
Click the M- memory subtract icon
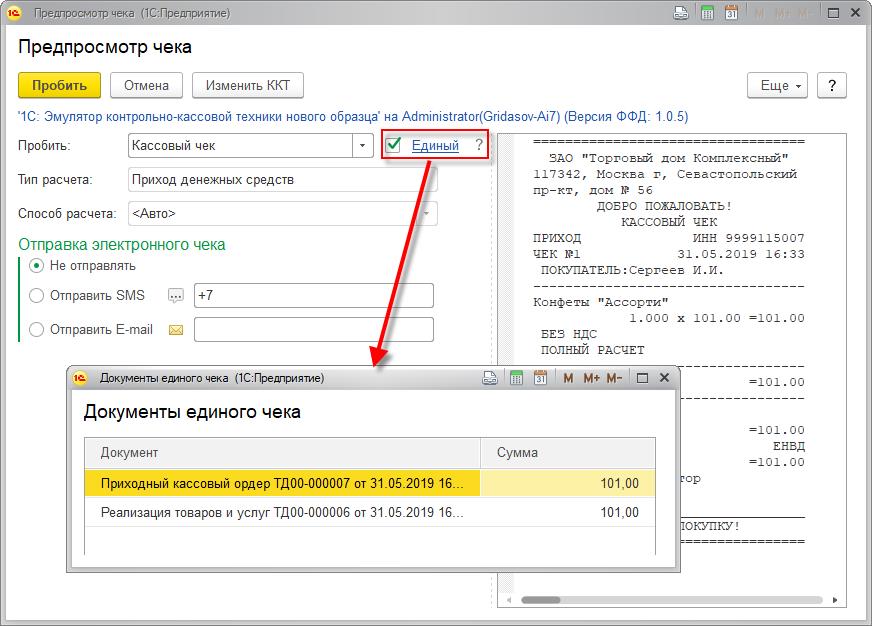click(x=614, y=378)
